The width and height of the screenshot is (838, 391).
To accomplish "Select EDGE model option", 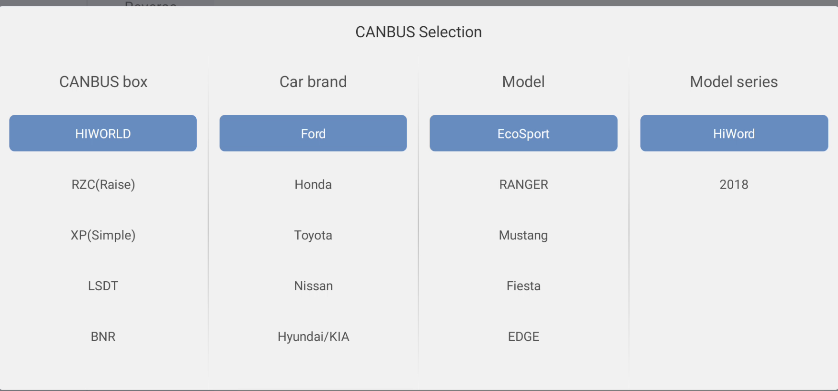I will tap(524, 337).
